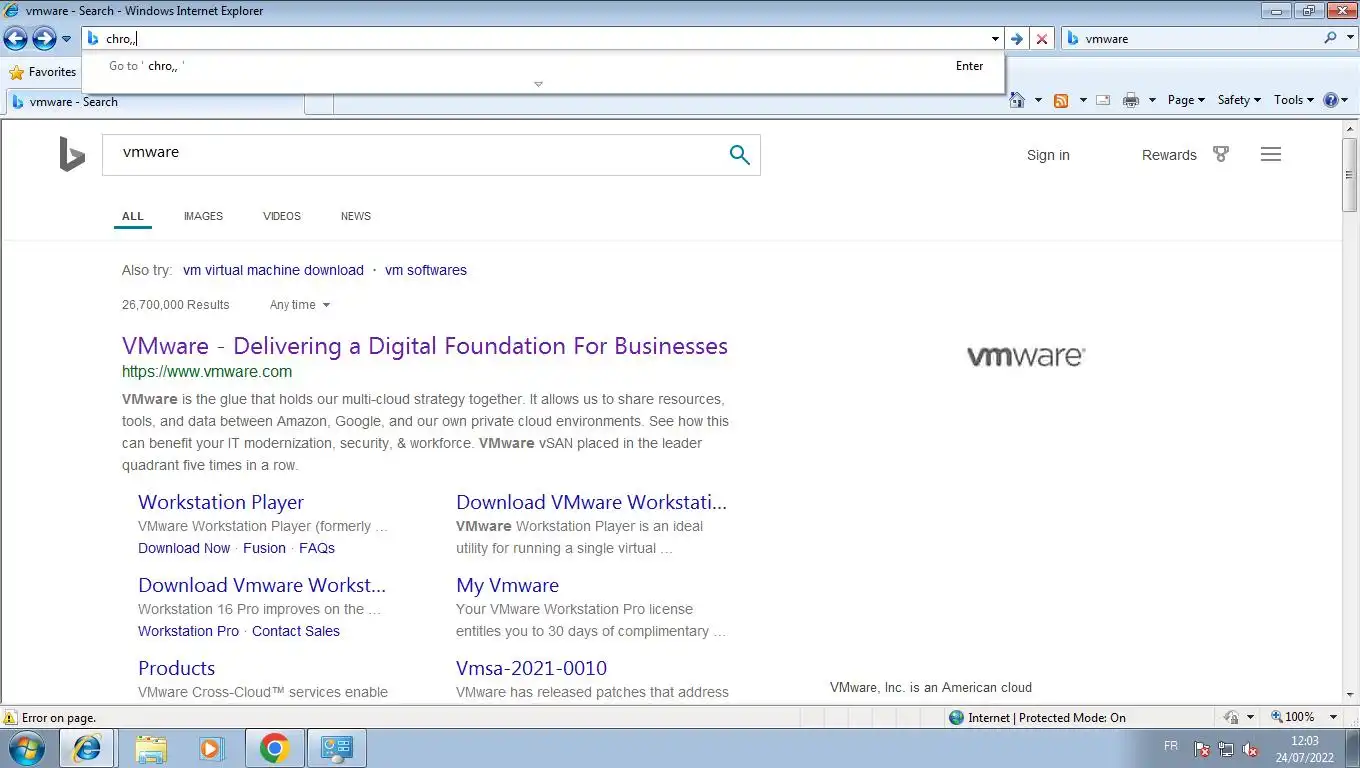The width and height of the screenshot is (1360, 768).
Task: Click the Workstation Pro link
Action: (x=188, y=631)
